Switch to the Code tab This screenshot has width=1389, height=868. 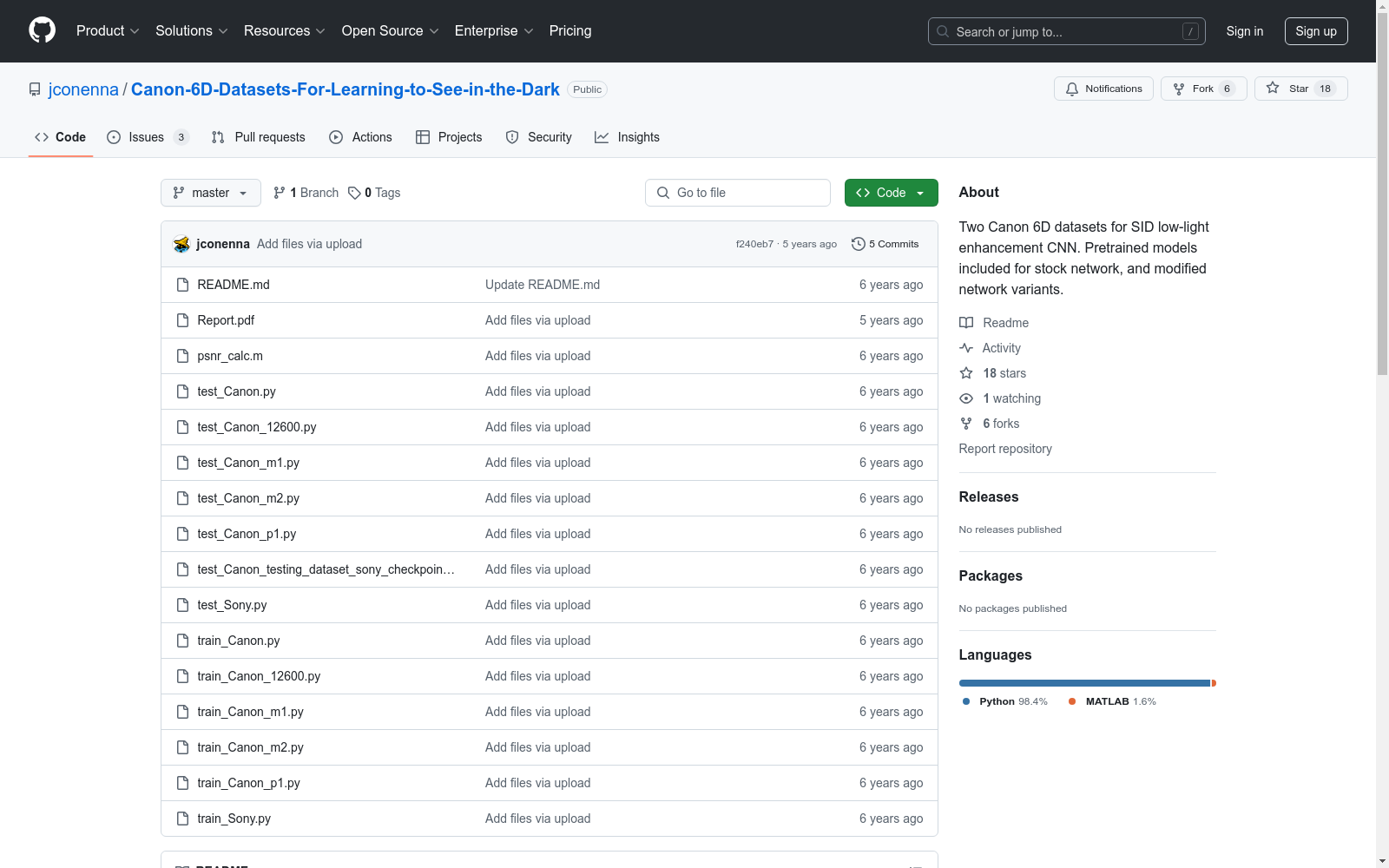pos(61,137)
